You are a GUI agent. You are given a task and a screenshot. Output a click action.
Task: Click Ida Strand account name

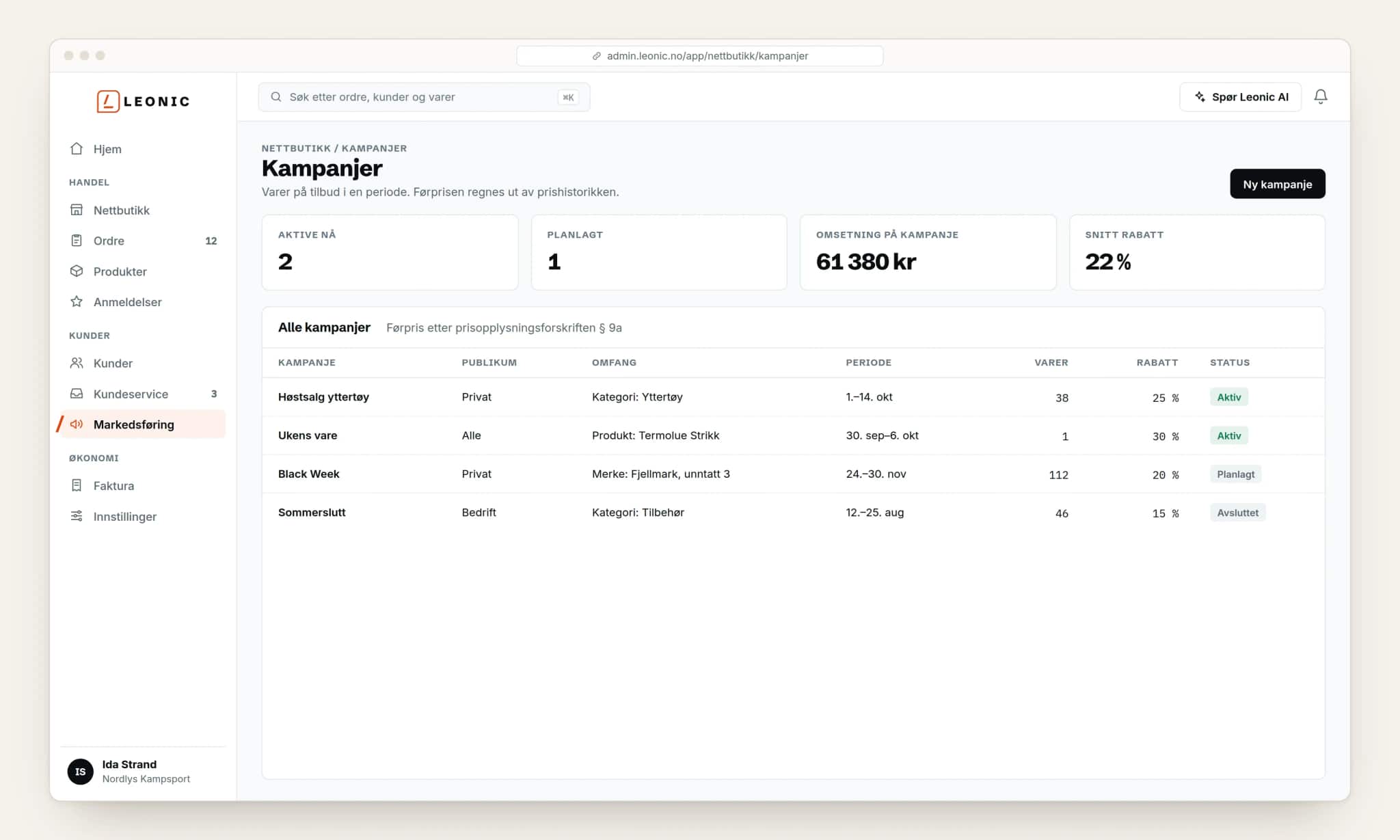tap(129, 764)
